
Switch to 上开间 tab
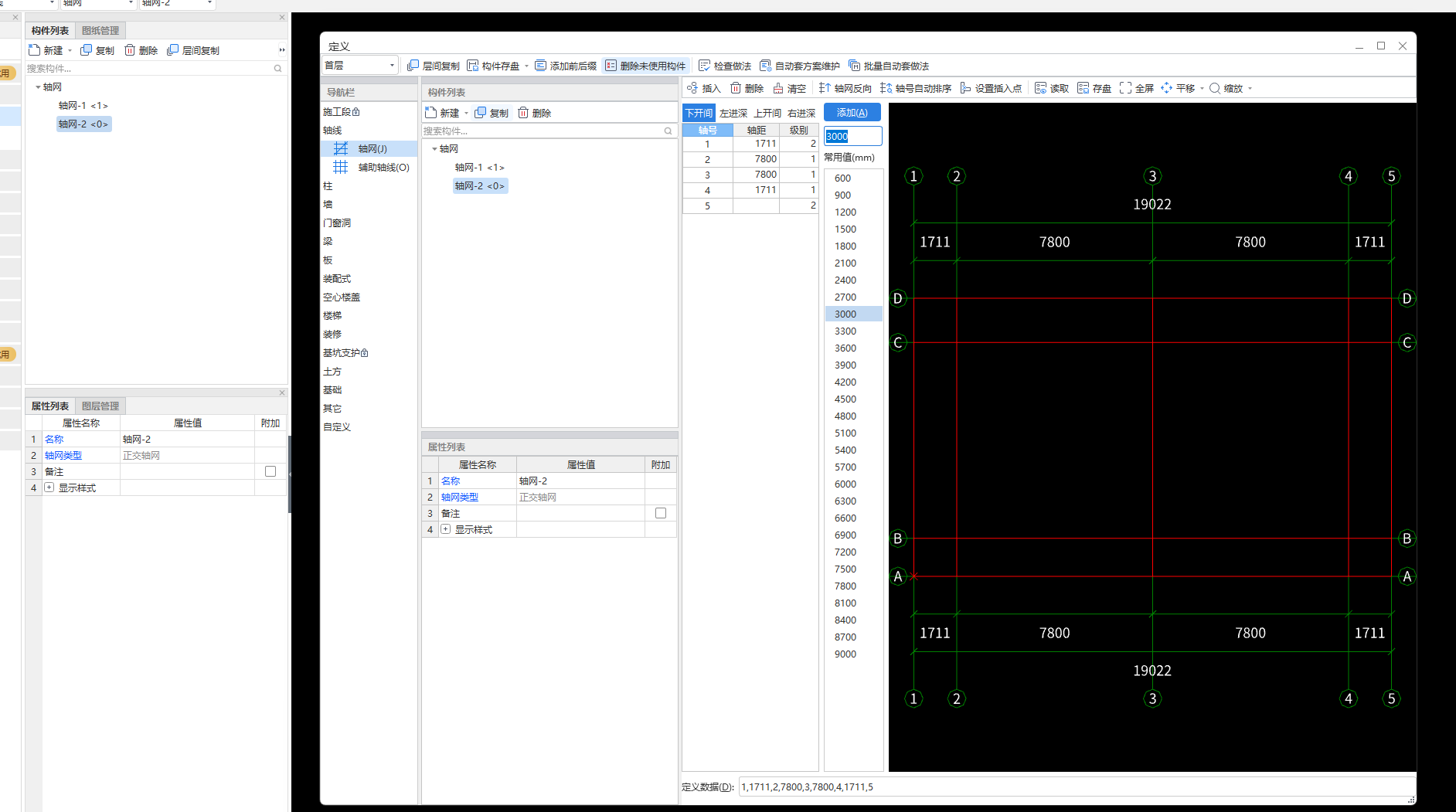click(x=767, y=113)
